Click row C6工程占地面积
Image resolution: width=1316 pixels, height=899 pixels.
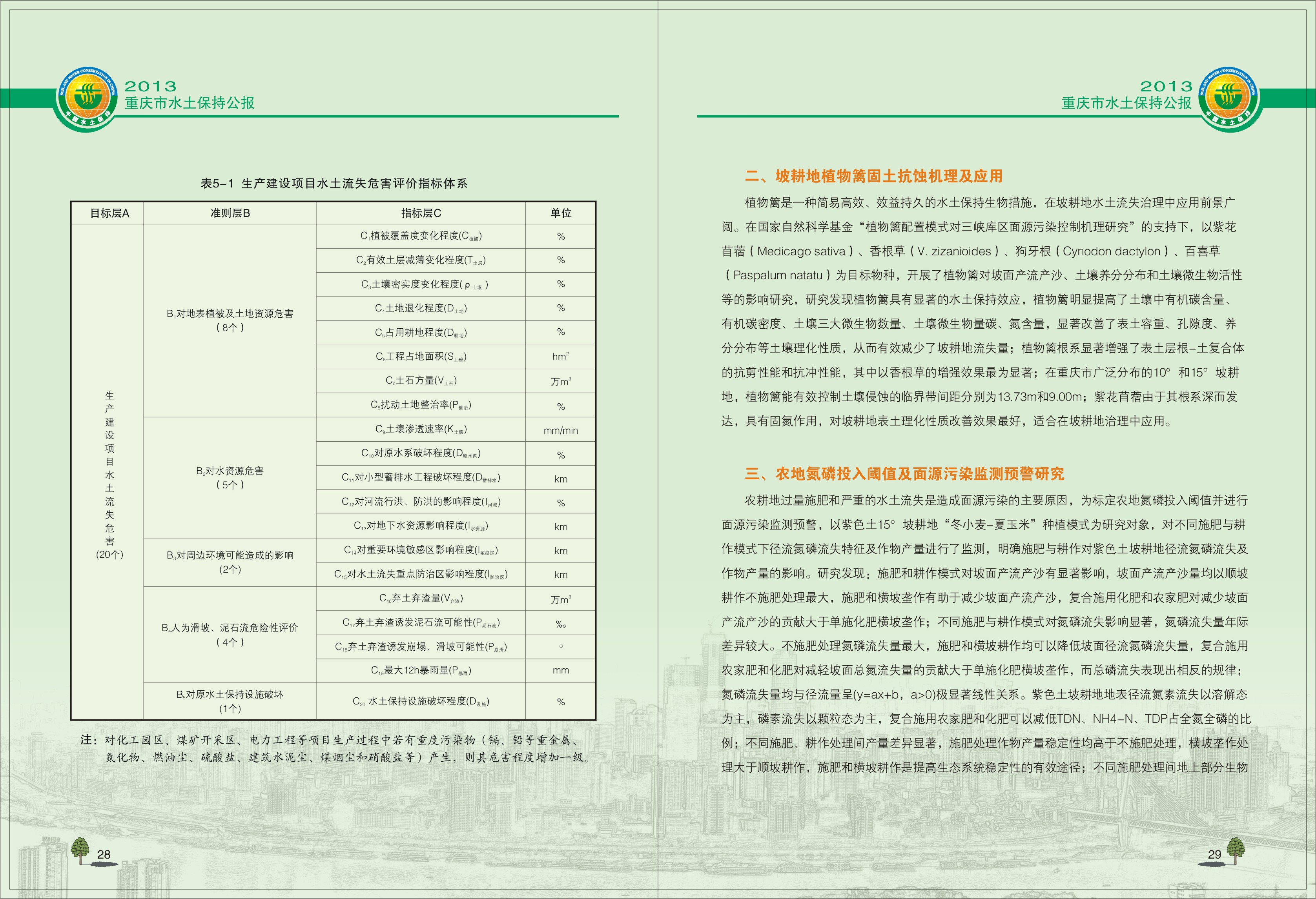(x=421, y=357)
